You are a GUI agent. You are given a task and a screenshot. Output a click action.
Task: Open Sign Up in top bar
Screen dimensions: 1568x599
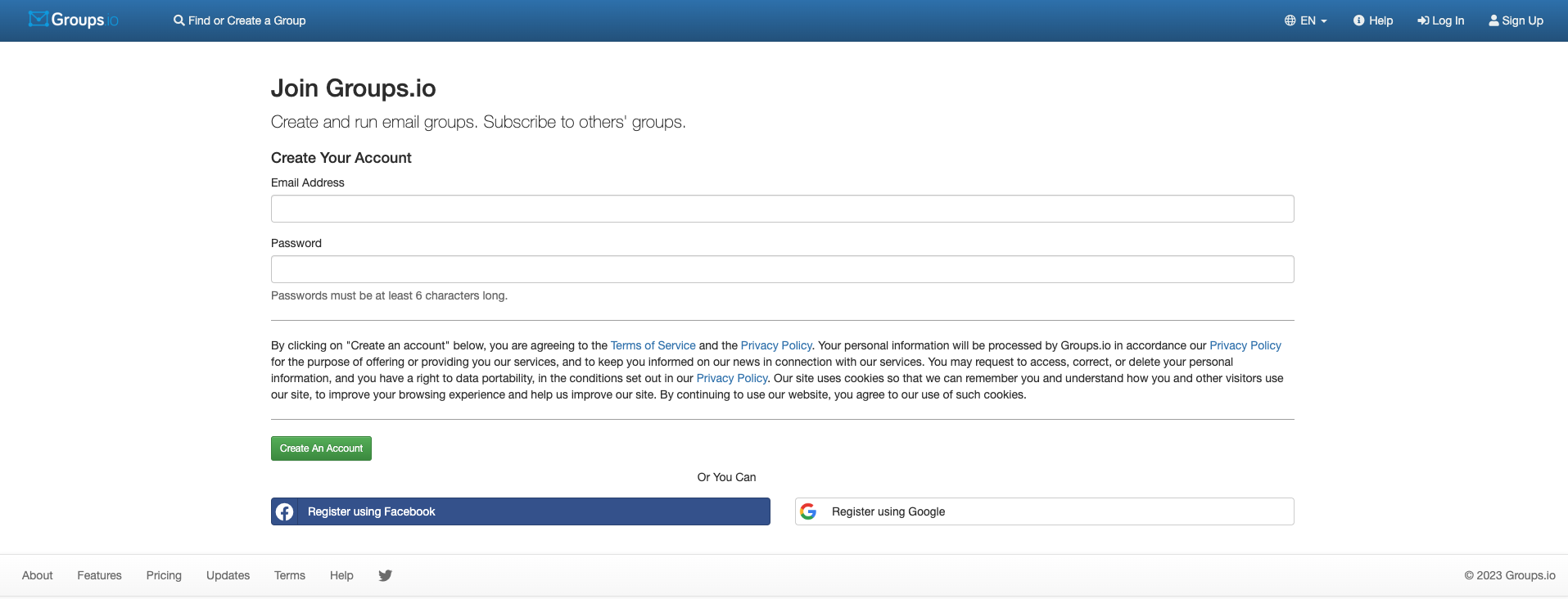click(1516, 20)
